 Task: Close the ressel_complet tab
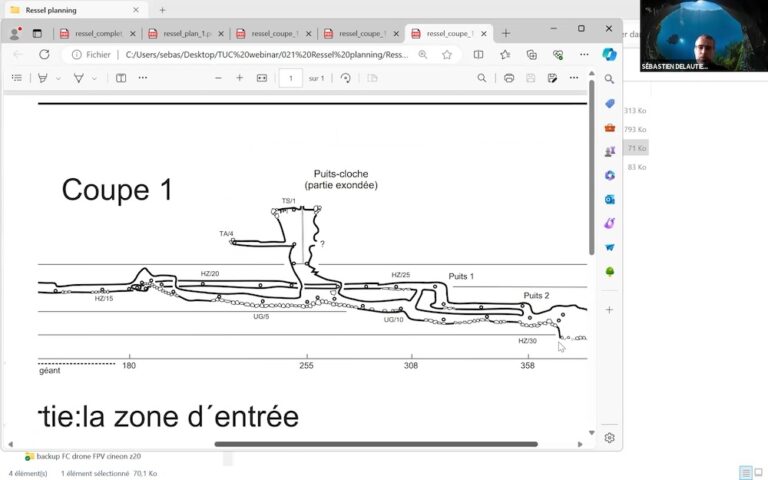tap(132, 34)
